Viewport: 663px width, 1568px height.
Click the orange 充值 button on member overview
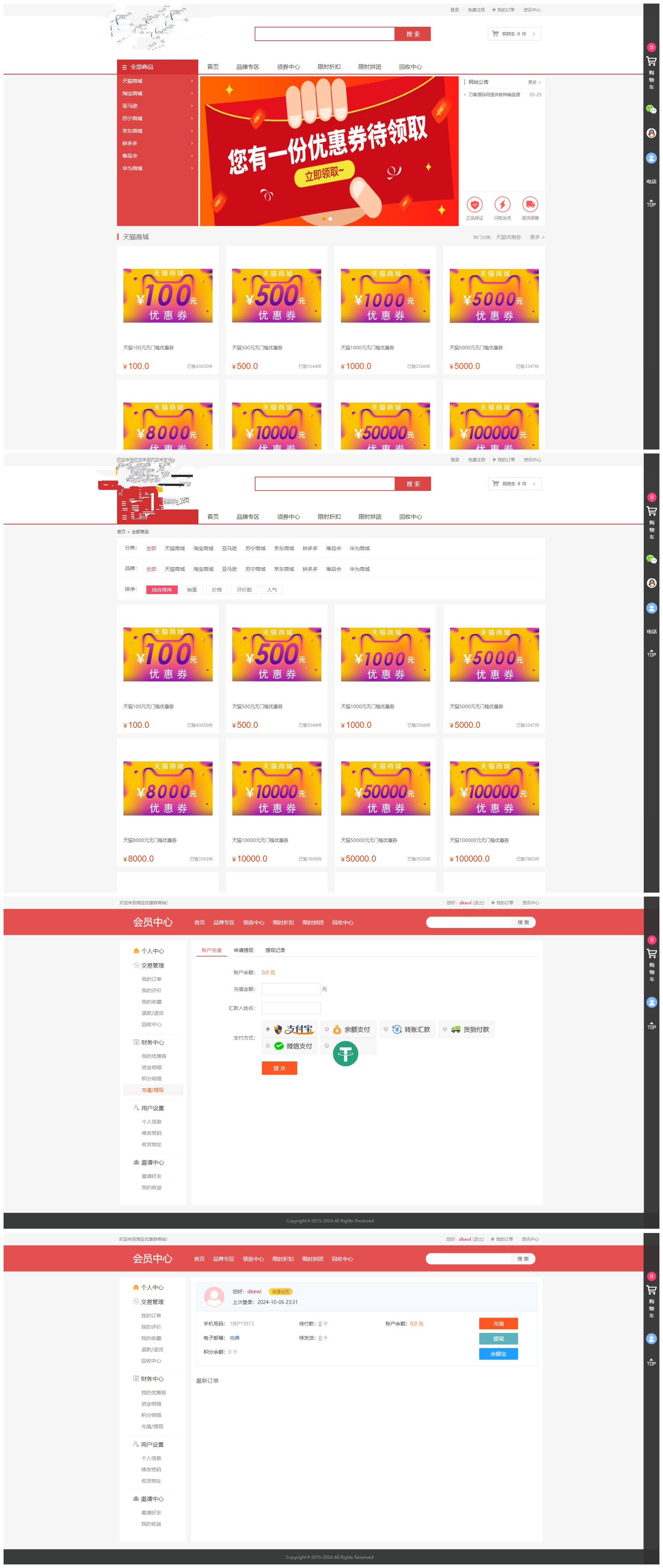click(498, 1323)
